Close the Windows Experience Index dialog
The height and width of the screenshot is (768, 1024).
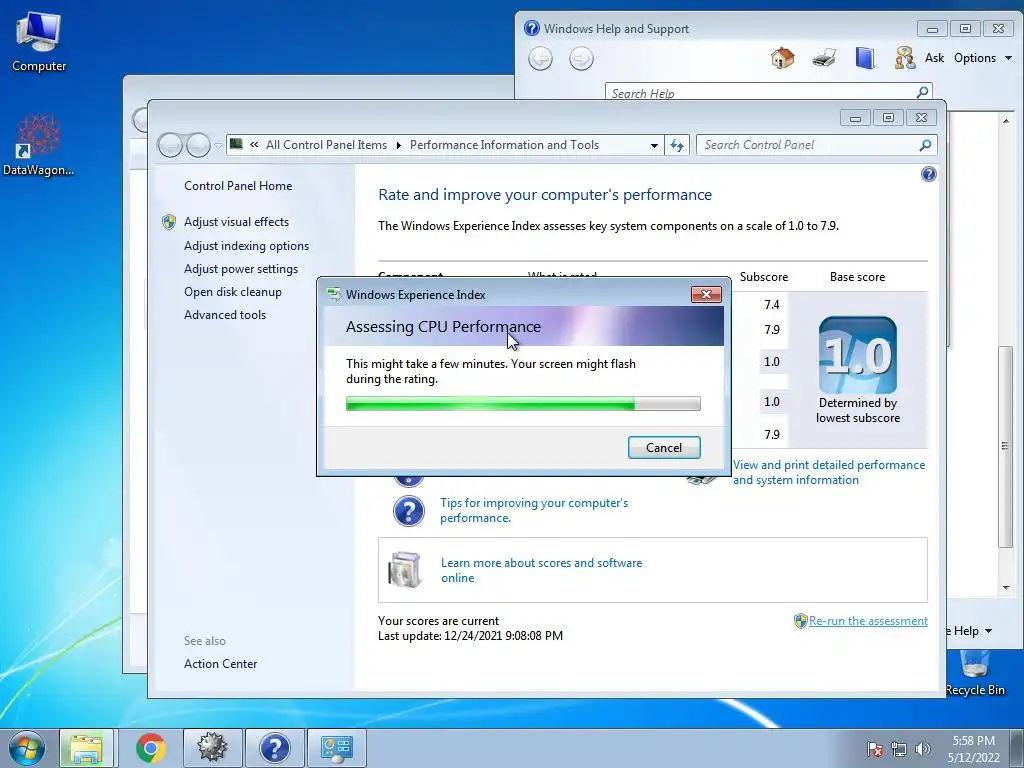click(x=706, y=295)
